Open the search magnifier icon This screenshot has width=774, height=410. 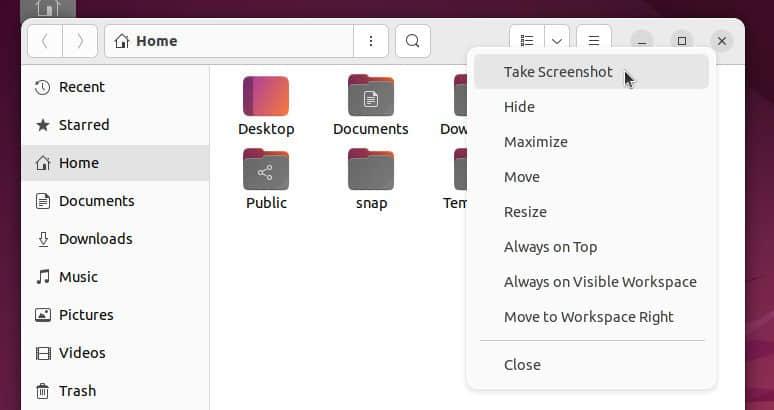412,41
